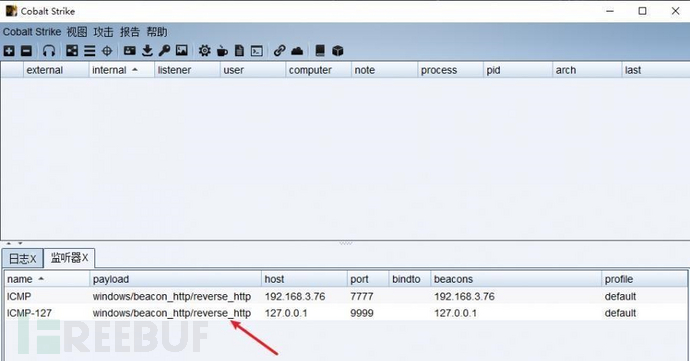Screen dimensions: 690x361
Task: Switch to the 日志X tab
Action: (22, 258)
